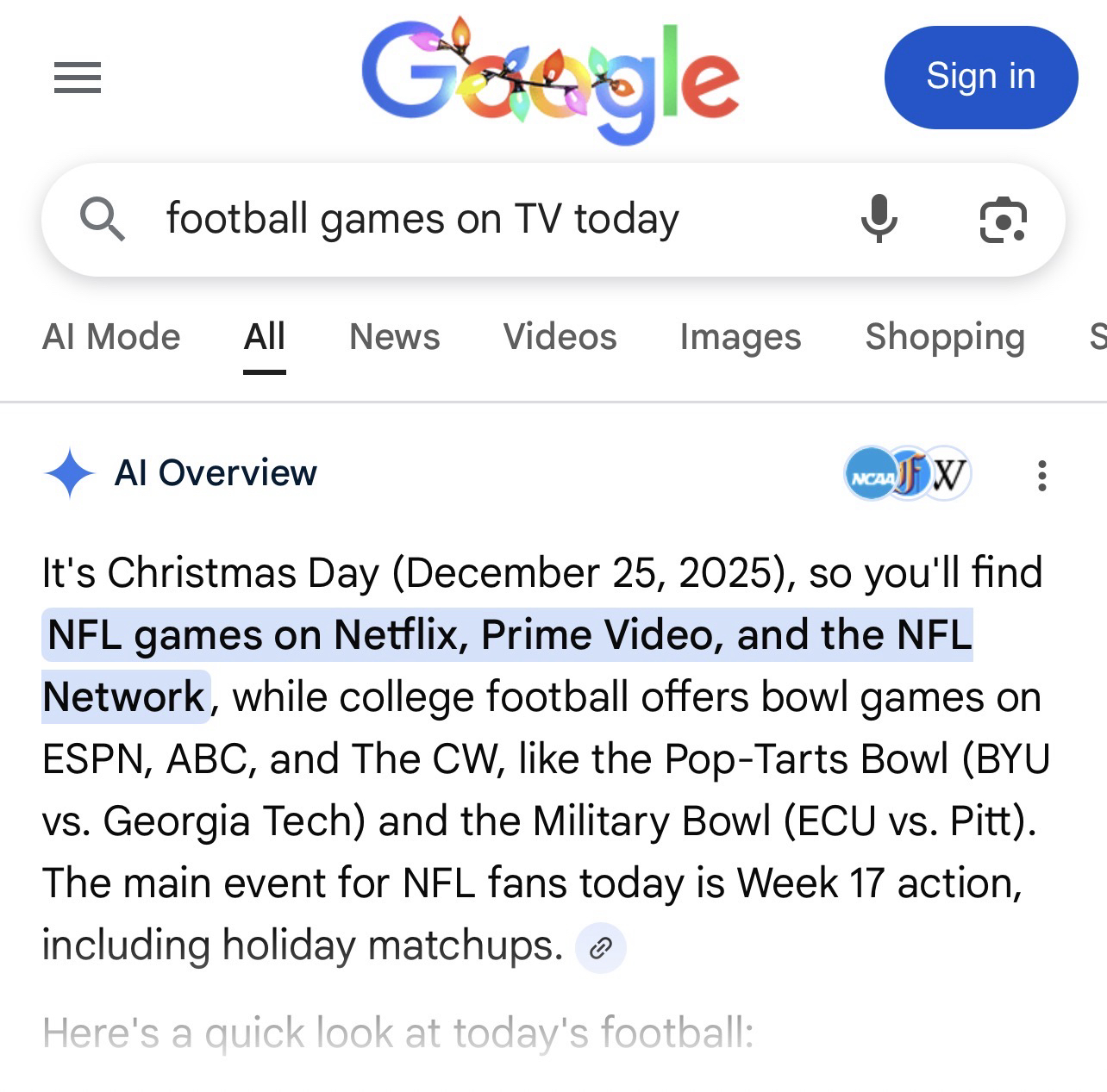Click the link chip after holiday matchups
This screenshot has height=1092, width=1107.
click(x=600, y=948)
